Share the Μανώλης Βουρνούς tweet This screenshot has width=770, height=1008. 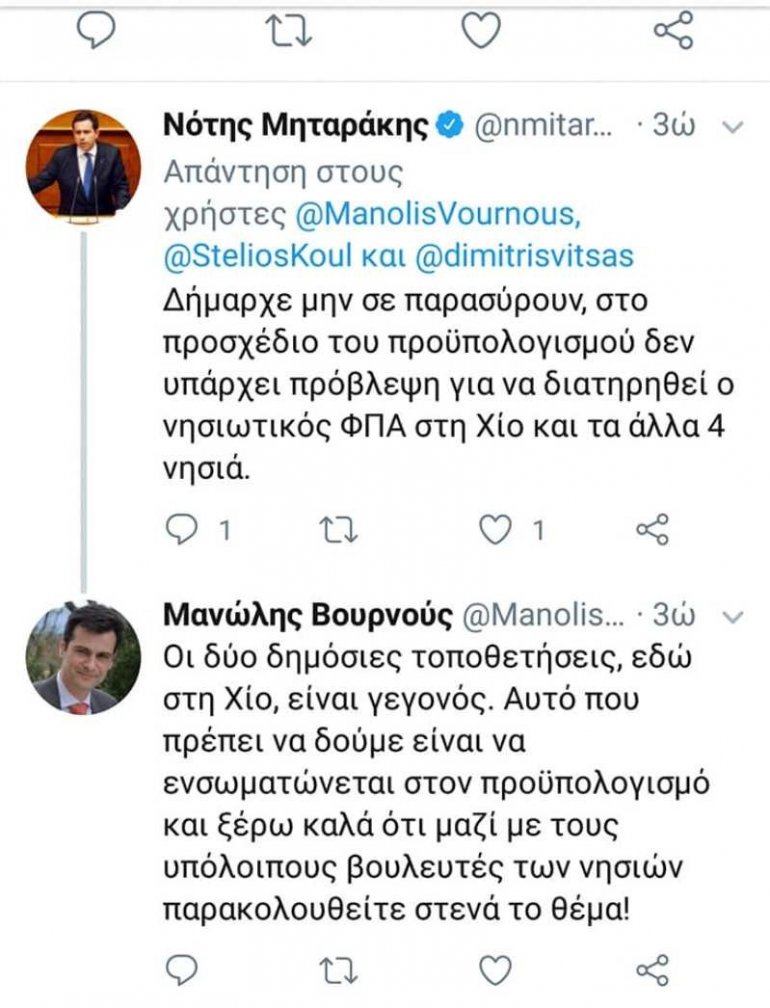652,970
